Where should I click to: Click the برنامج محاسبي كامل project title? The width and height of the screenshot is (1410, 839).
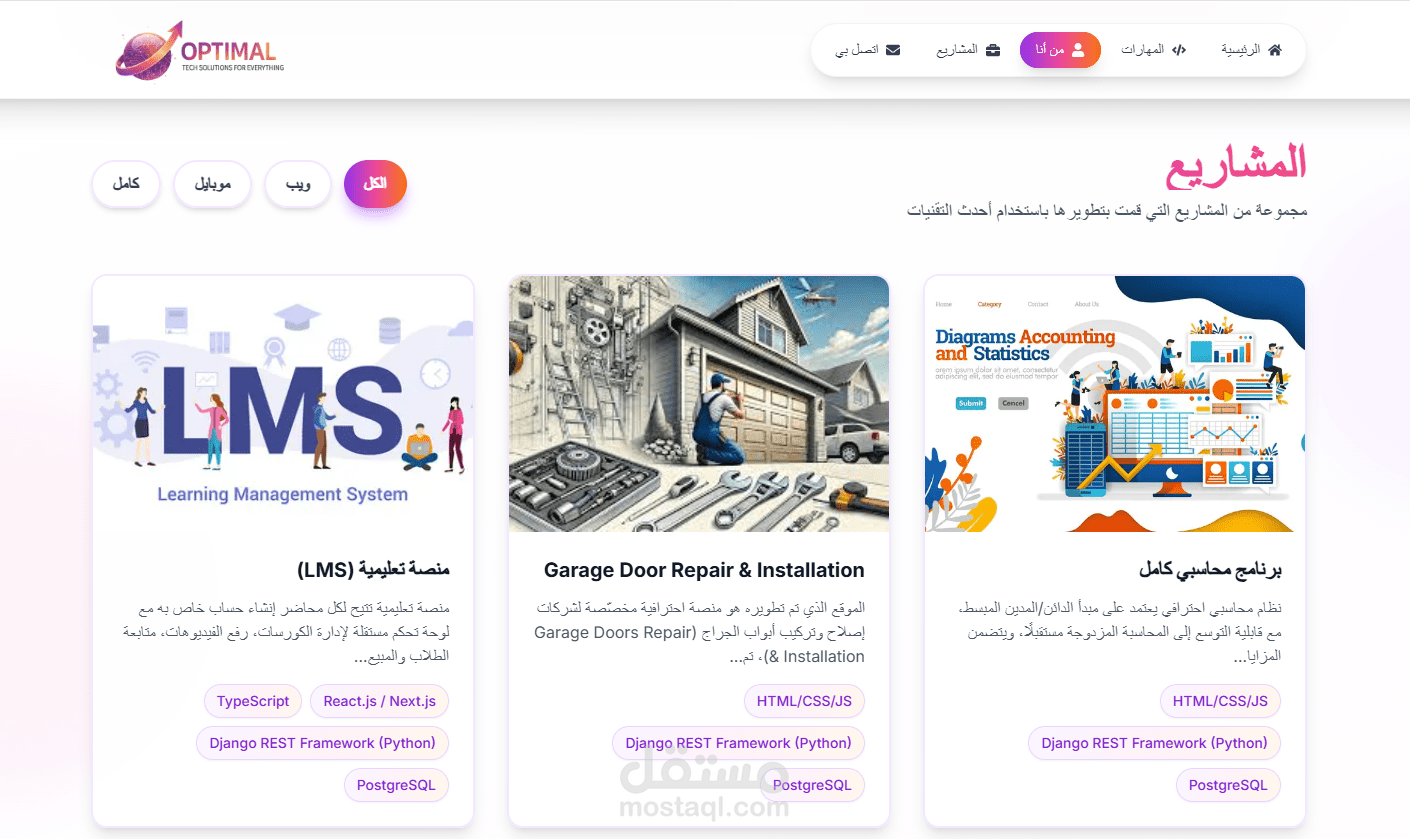pos(1210,570)
